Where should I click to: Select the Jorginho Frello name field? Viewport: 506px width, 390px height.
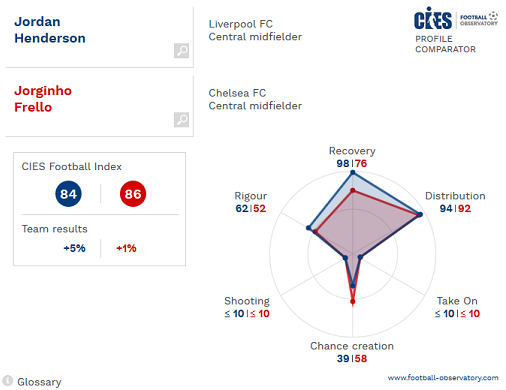pos(99,106)
